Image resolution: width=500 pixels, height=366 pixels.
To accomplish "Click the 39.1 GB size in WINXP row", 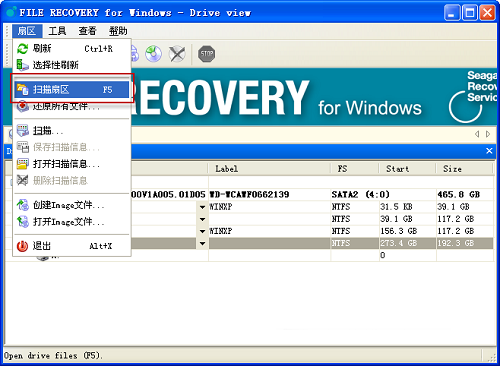I will point(453,207).
